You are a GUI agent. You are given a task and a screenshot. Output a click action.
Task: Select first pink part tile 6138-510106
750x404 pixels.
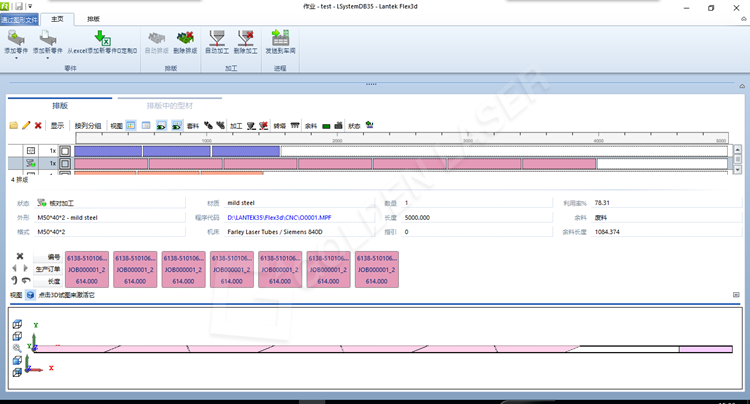coord(86,269)
